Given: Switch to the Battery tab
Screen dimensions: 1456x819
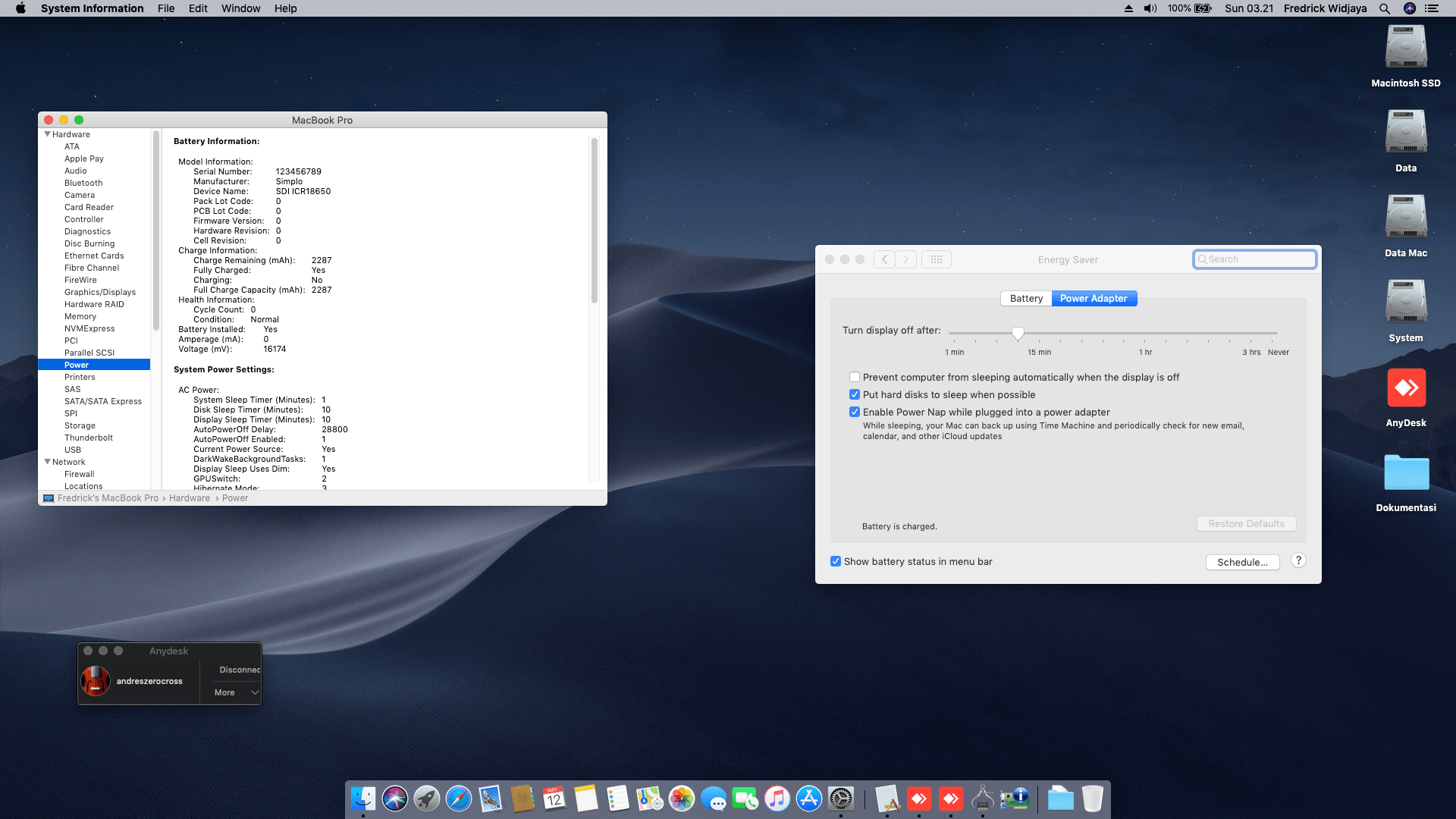Looking at the screenshot, I should 1025,298.
